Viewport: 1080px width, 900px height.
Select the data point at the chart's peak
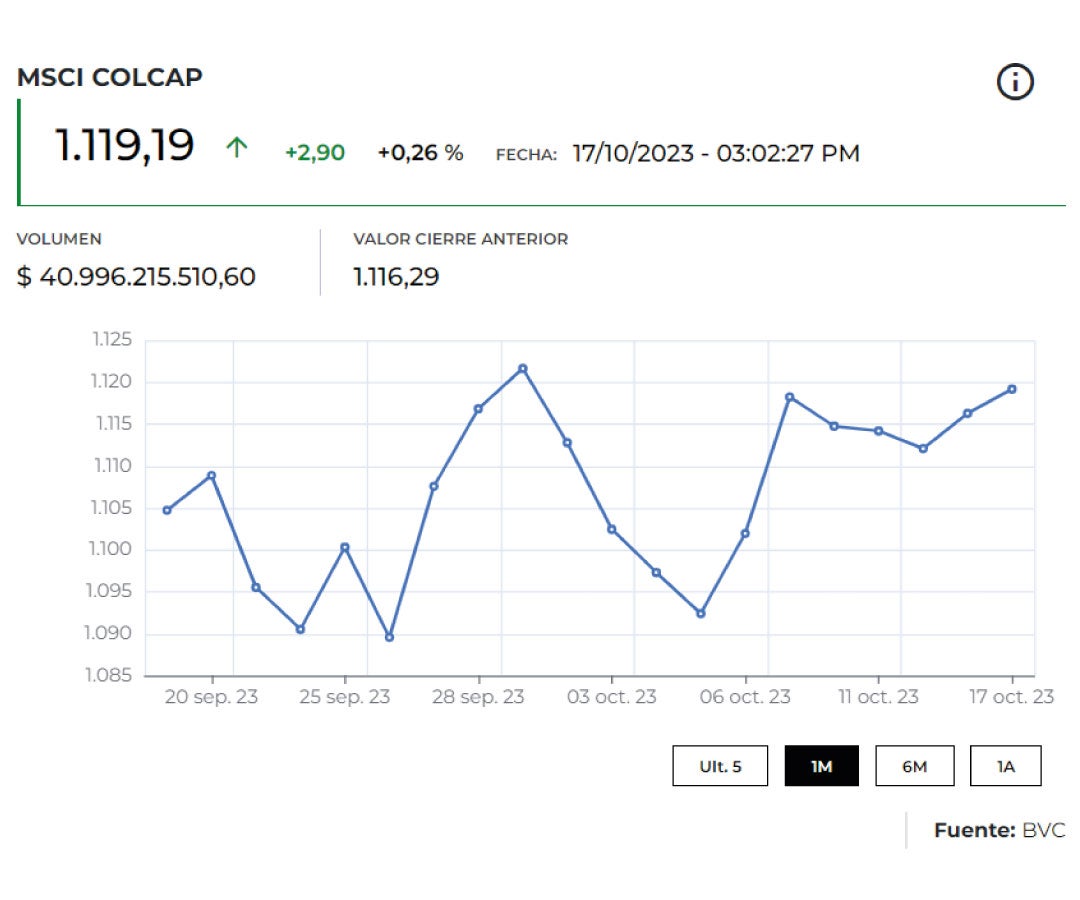pos(522,368)
